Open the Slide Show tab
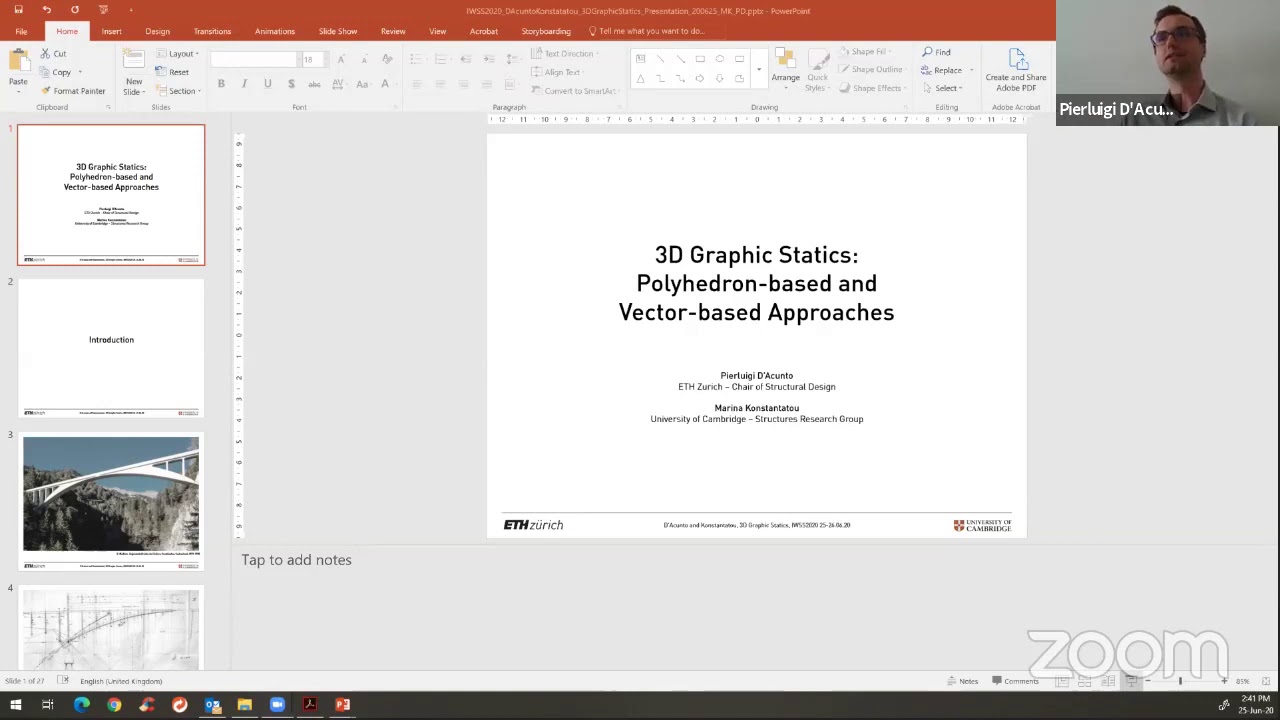The width and height of the screenshot is (1280, 720). click(338, 31)
